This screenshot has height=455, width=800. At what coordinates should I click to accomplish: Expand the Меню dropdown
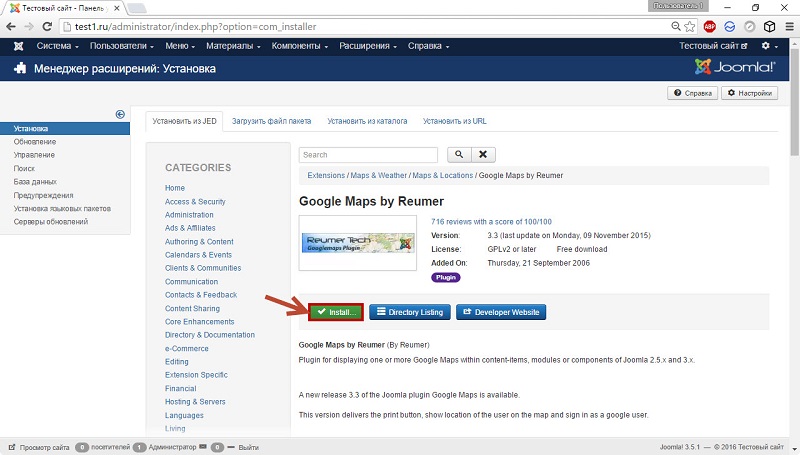click(180, 46)
